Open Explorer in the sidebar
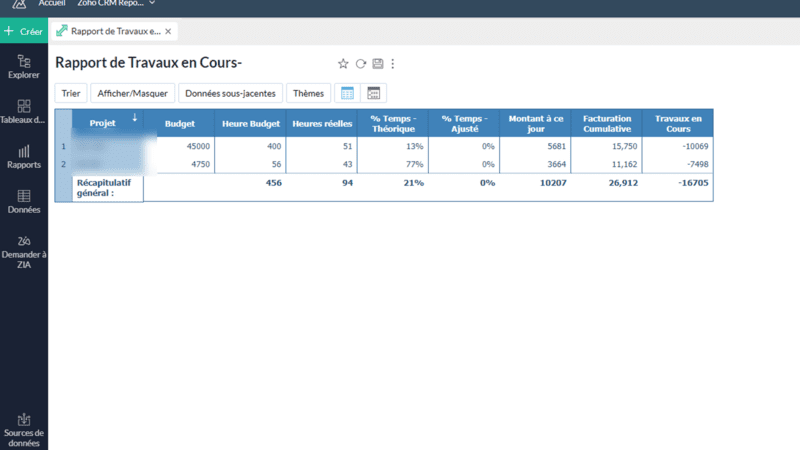This screenshot has height=450, width=800. click(x=24, y=67)
